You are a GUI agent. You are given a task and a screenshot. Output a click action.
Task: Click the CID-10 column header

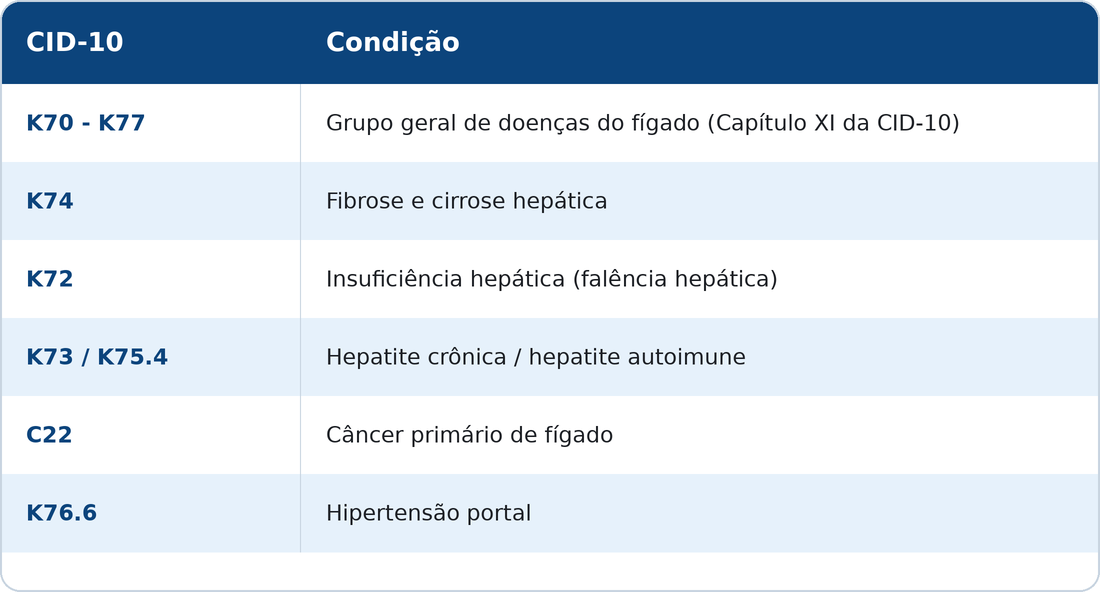pyautogui.click(x=74, y=42)
